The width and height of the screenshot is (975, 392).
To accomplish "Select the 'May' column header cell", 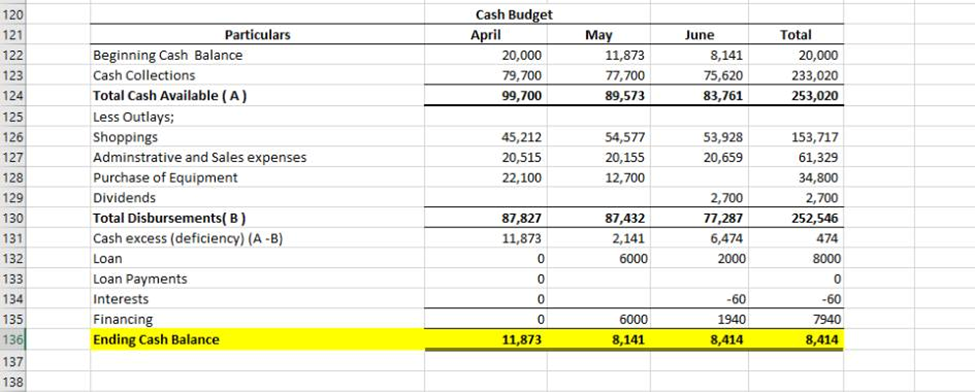I will pyautogui.click(x=599, y=35).
